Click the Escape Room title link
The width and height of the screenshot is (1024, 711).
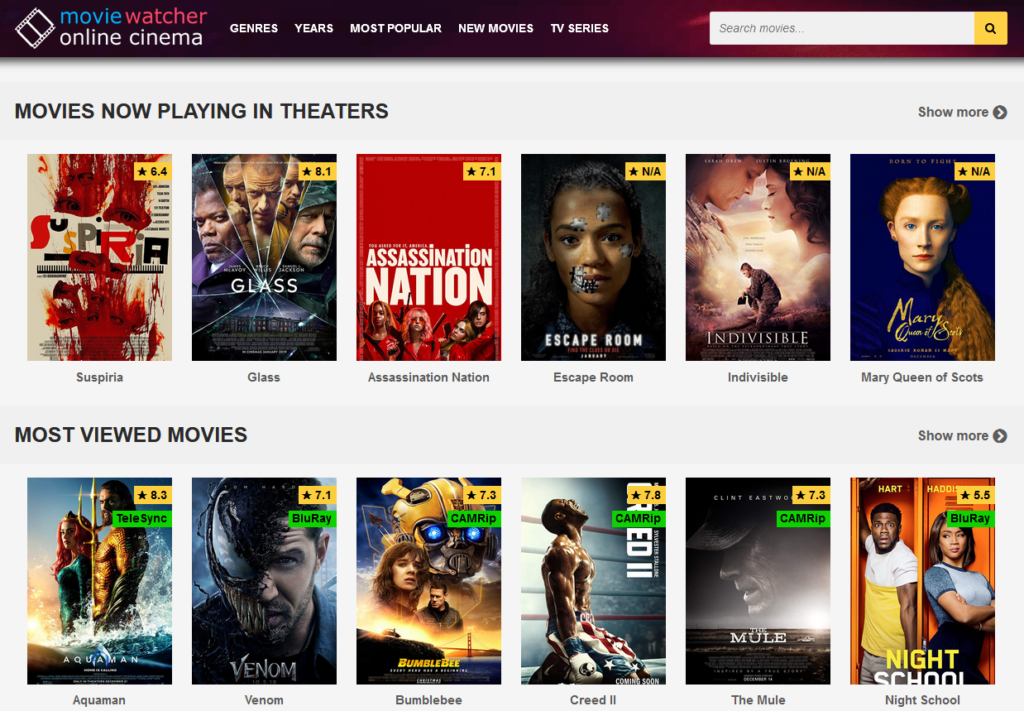593,377
